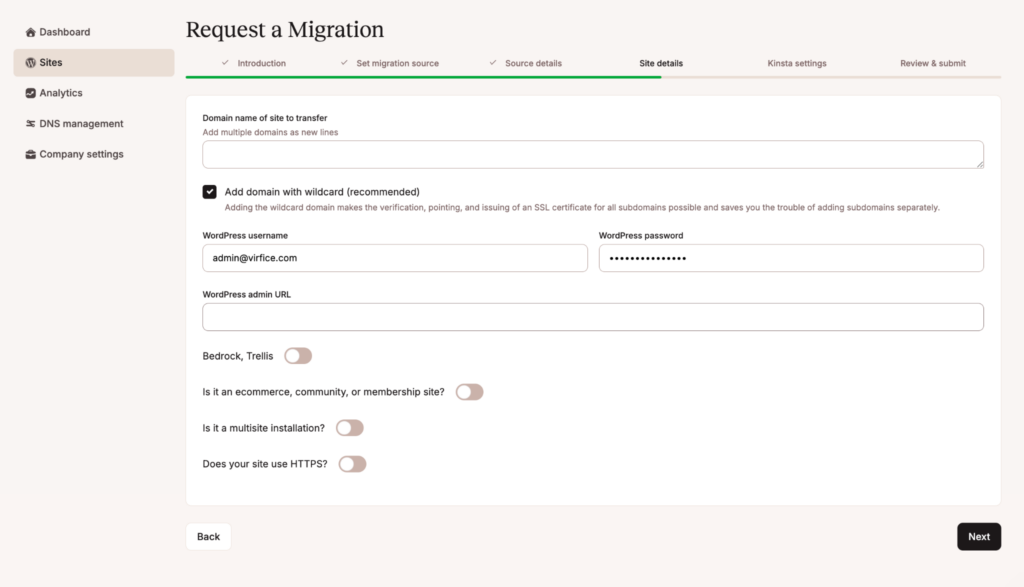Enable the Bedrock, Trellis toggle
Screen dimensions: 1024x587
coord(297,355)
